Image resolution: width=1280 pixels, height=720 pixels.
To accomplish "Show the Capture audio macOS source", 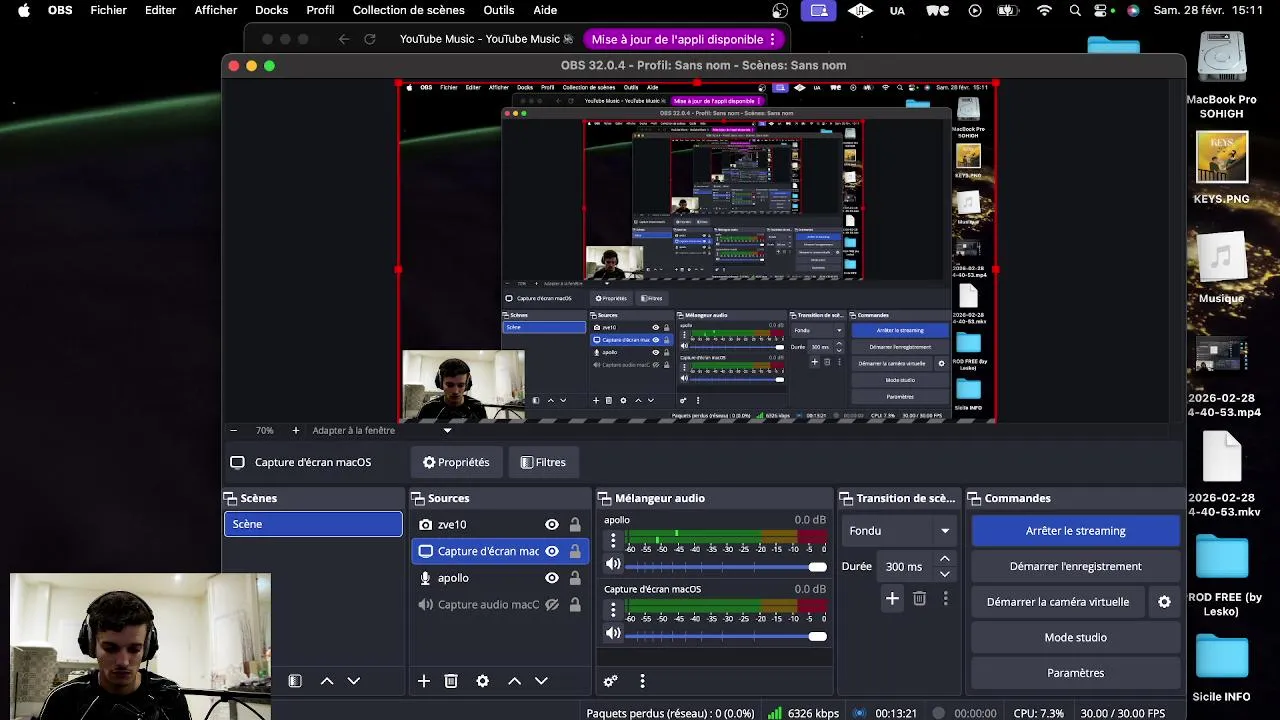I will (552, 605).
